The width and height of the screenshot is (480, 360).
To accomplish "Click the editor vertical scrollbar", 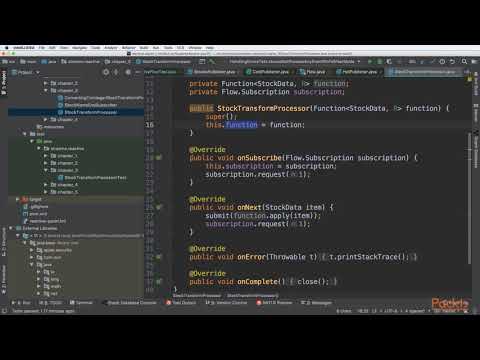I will click(469, 197).
